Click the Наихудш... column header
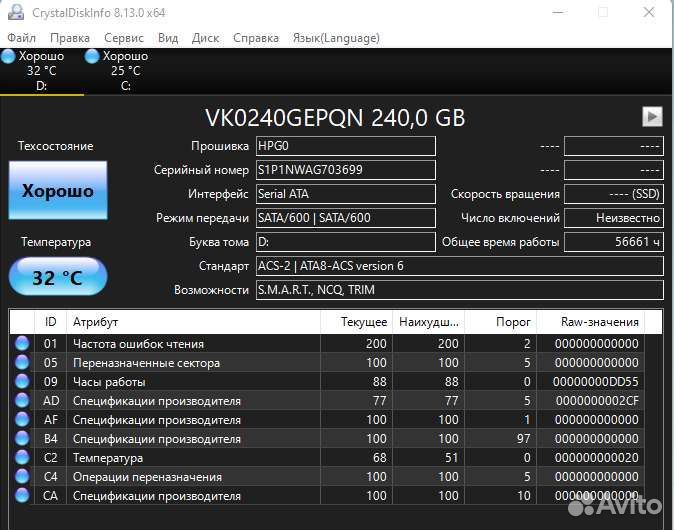Image resolution: width=674 pixels, height=530 pixels. [429, 322]
